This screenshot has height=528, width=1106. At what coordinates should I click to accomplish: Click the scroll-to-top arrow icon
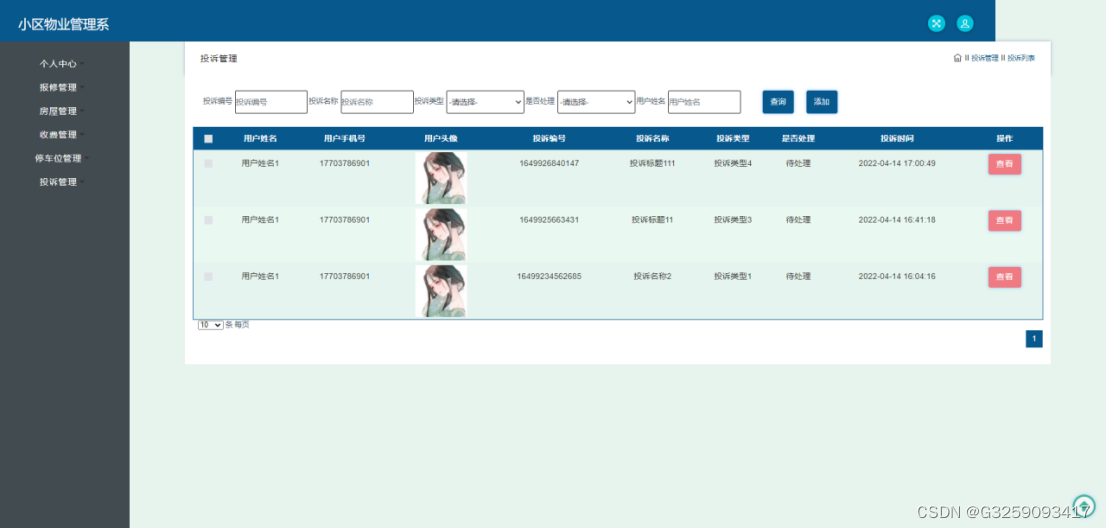click(1083, 504)
